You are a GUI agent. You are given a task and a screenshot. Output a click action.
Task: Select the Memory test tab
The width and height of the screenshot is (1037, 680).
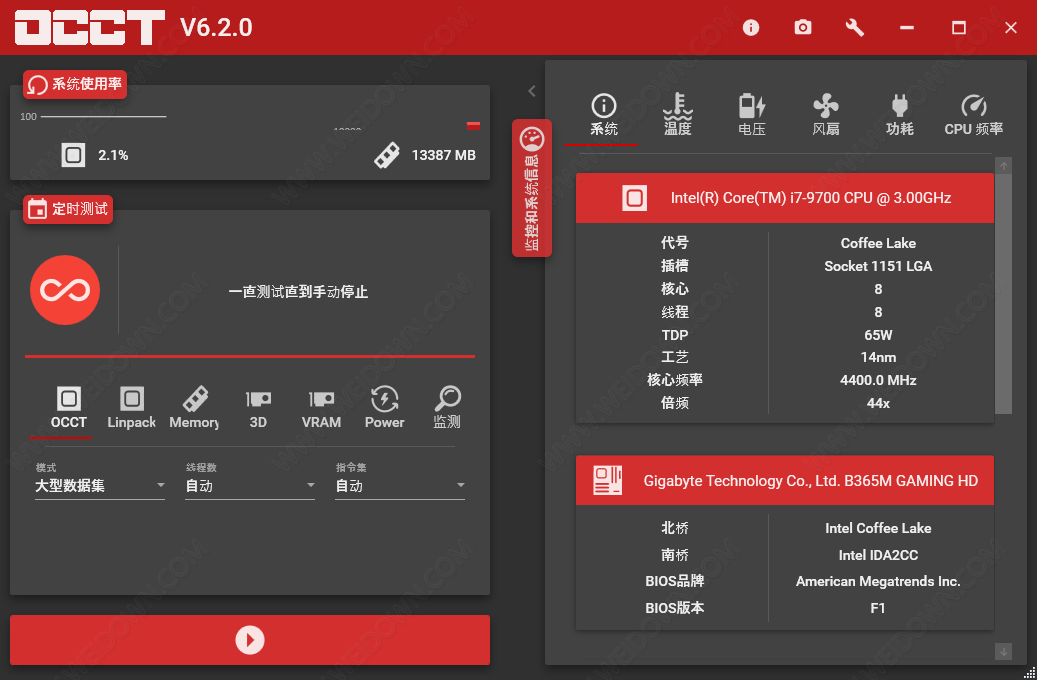[x=194, y=409]
